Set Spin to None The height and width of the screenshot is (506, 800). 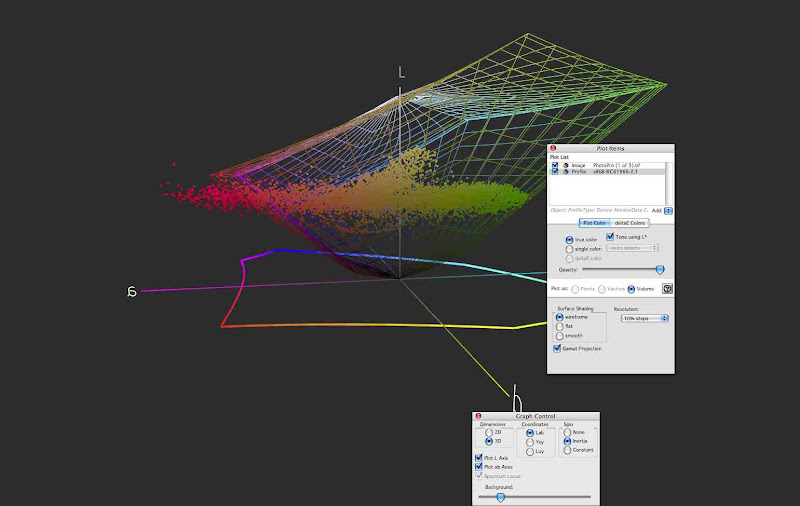tap(567, 432)
